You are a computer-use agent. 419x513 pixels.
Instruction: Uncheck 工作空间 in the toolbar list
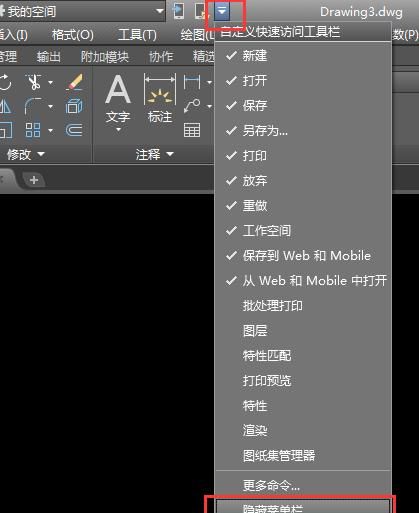pos(303,231)
